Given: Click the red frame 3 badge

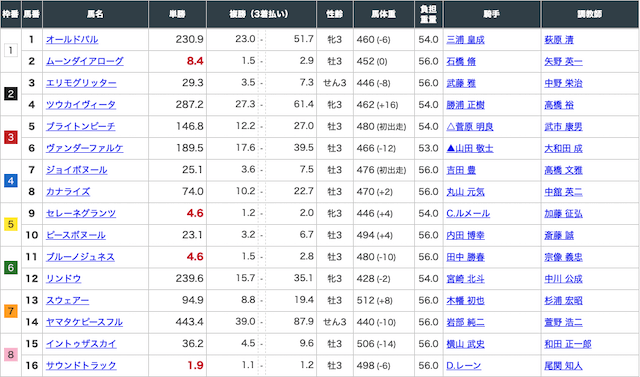Looking at the screenshot, I should pos(11,137).
